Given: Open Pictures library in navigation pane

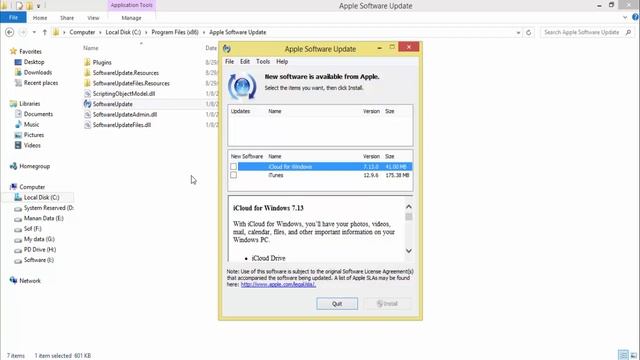Looking at the screenshot, I should coord(34,135).
